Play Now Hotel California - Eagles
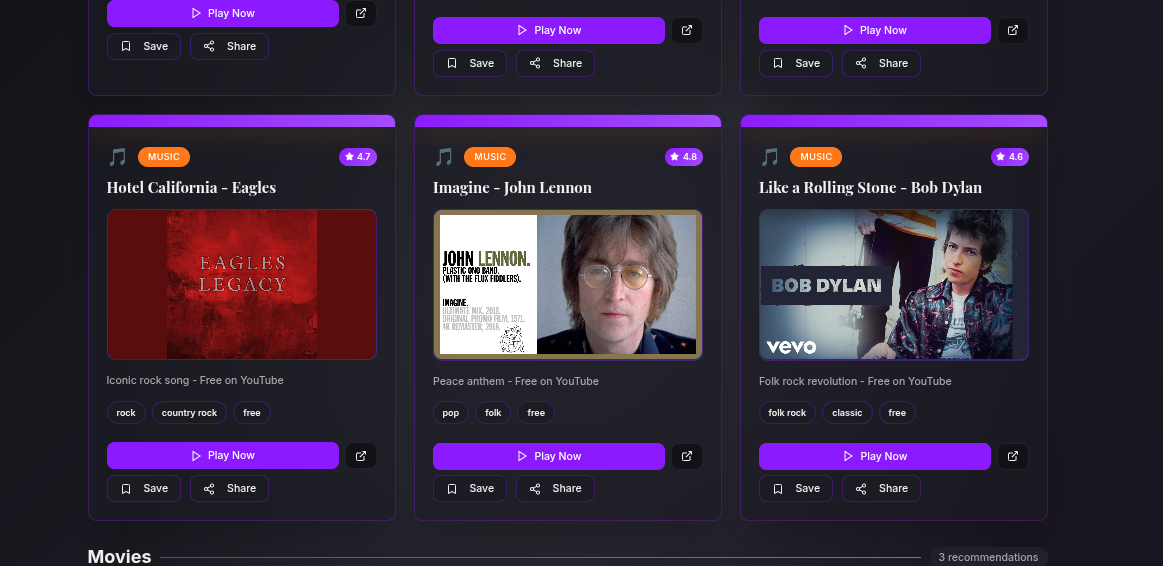The width and height of the screenshot is (1163, 566). coord(223,455)
